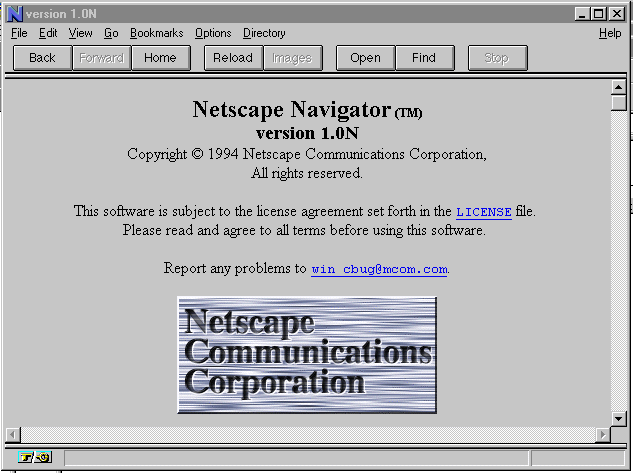This screenshot has height=473, width=633.
Task: Click the 'version 1.0N' page subheading
Action: [x=307, y=133]
